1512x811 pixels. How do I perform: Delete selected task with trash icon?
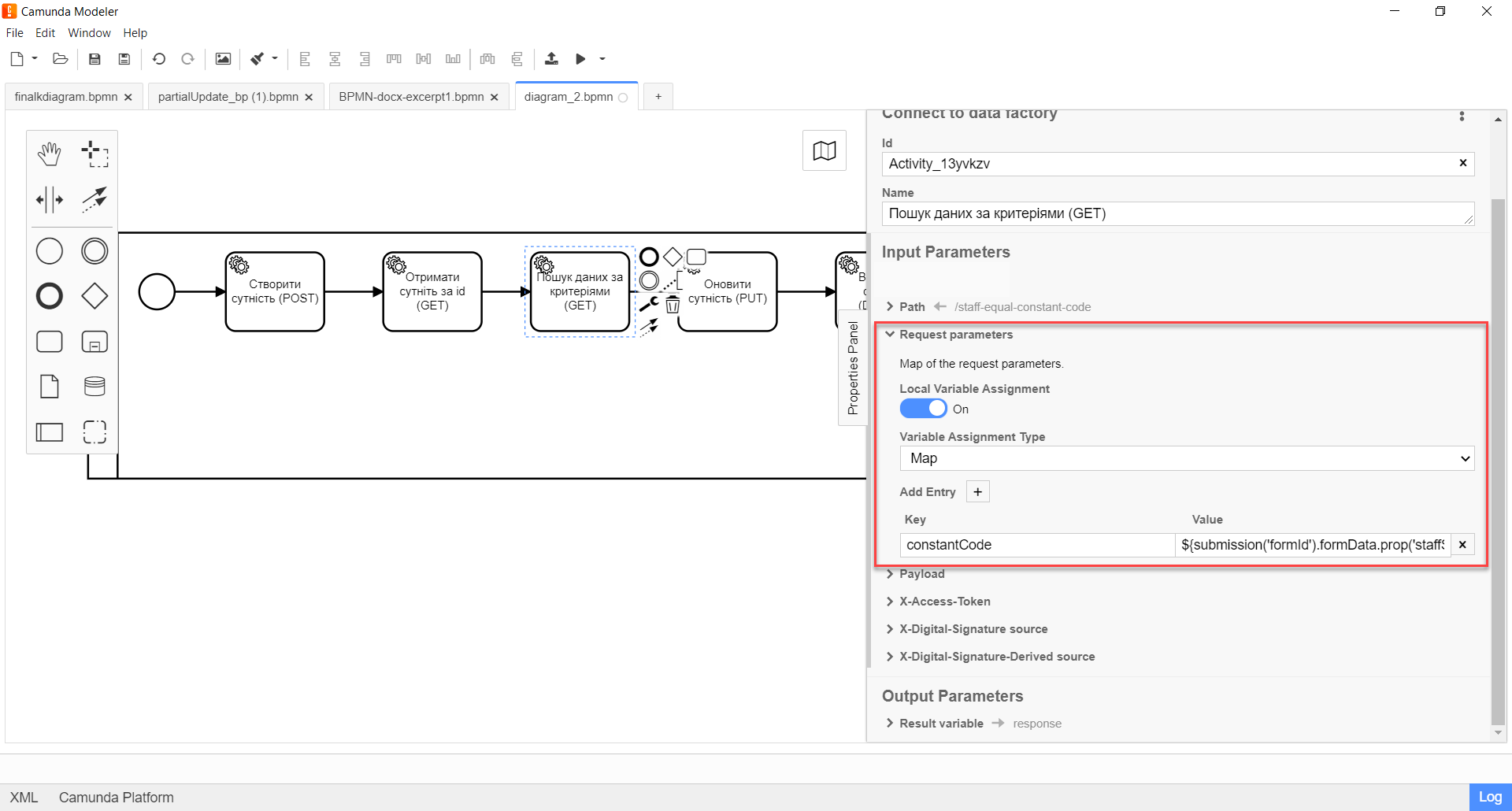click(x=673, y=306)
